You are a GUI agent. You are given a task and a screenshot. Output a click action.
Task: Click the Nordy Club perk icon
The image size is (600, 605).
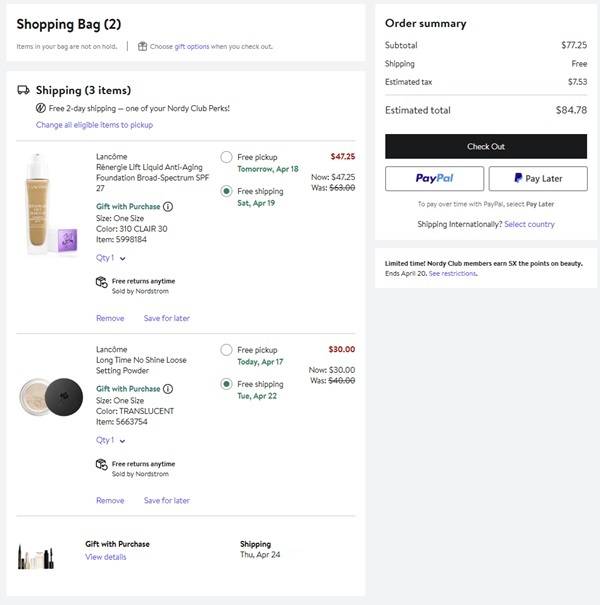[x=41, y=108]
